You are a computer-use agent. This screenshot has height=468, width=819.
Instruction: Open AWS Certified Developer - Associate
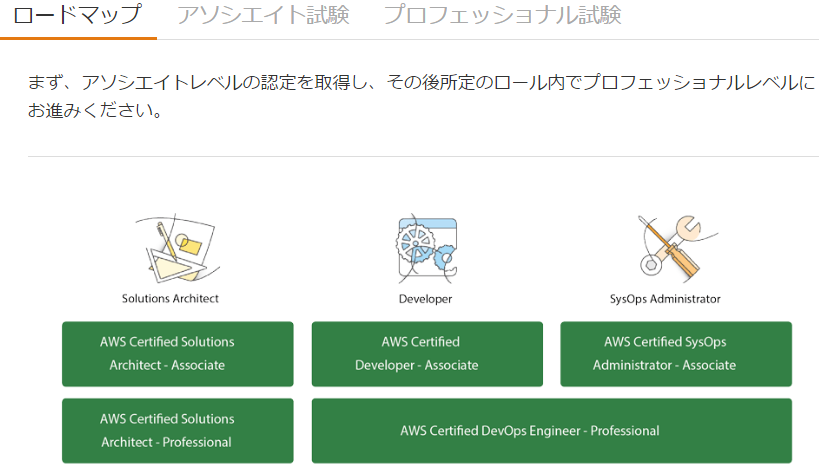427,353
